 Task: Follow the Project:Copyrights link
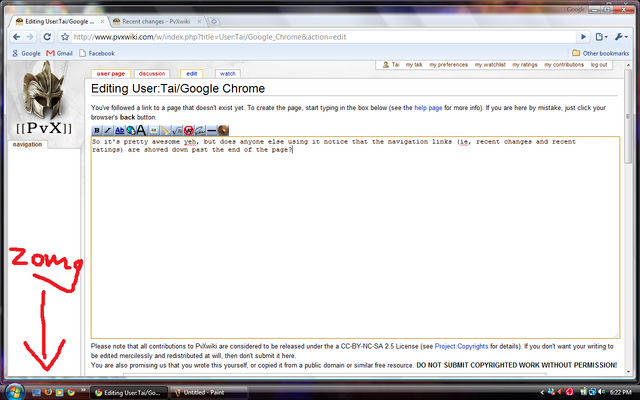coord(461,346)
